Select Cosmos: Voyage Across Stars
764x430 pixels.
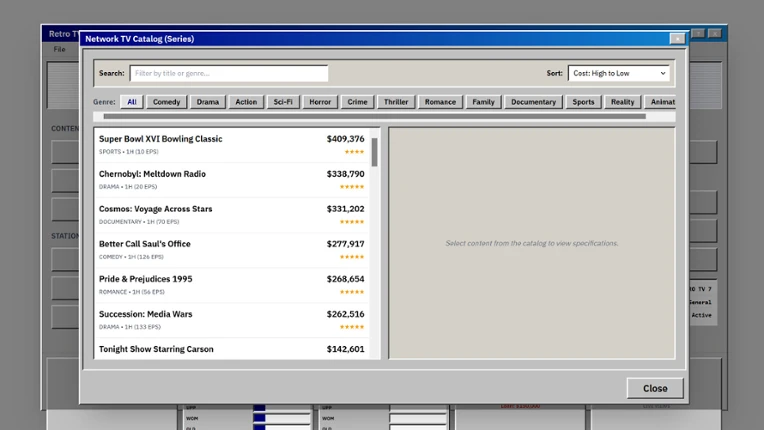(231, 215)
